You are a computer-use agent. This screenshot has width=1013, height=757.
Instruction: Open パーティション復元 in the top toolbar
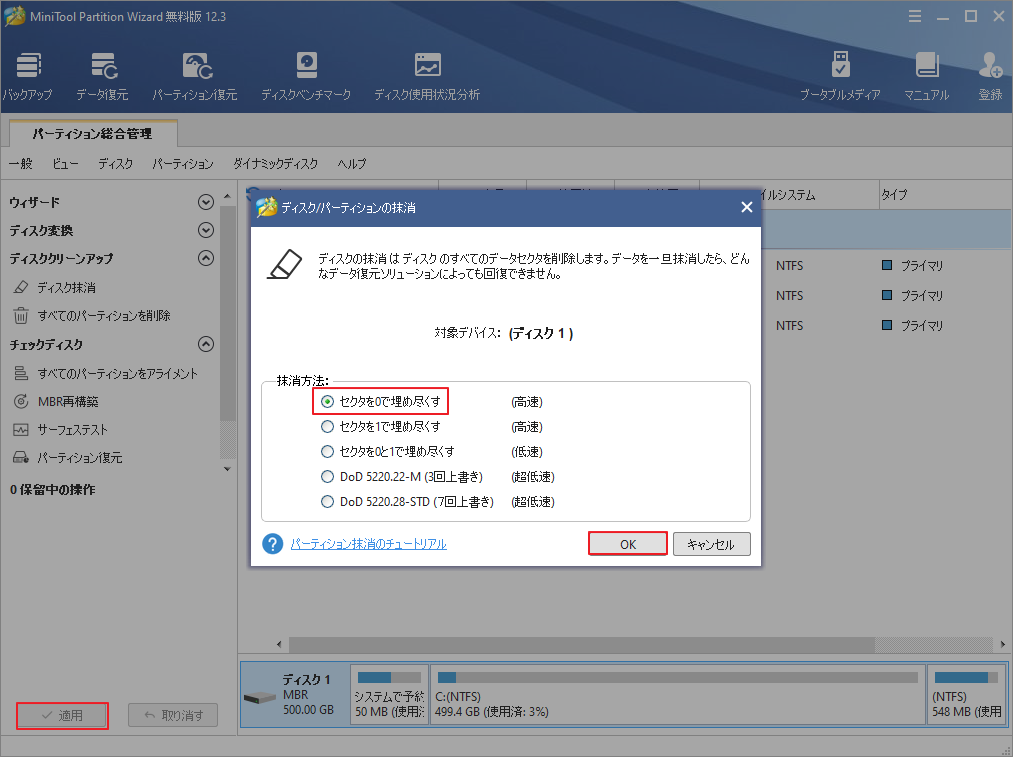[194, 76]
